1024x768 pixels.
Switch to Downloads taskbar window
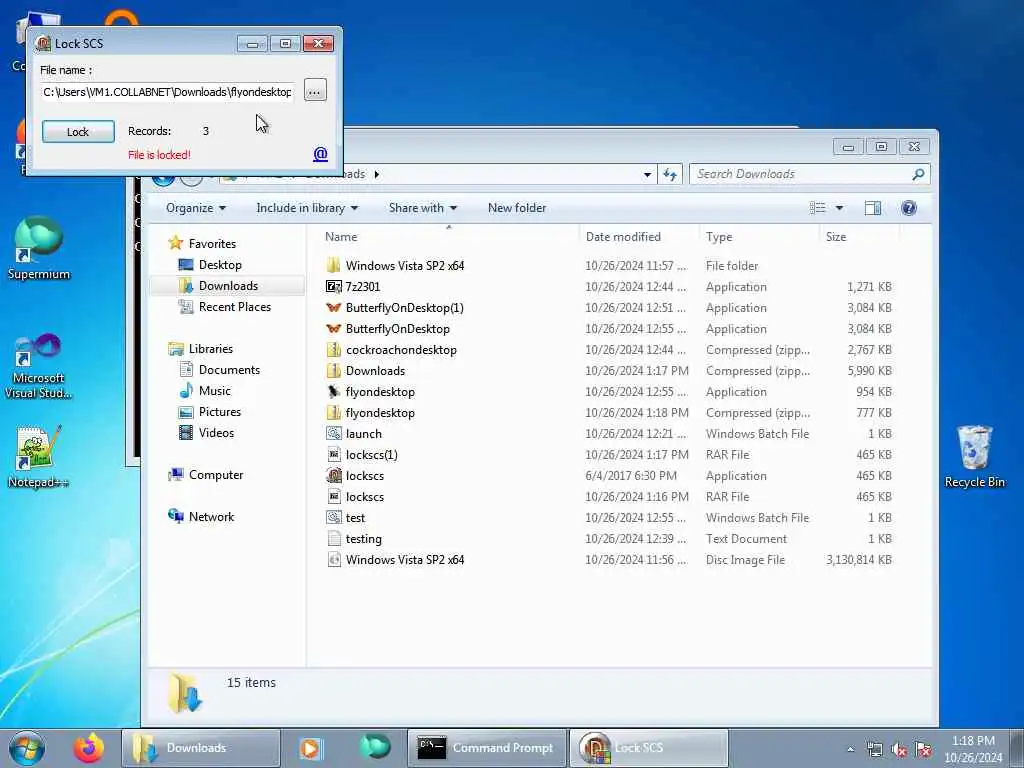201,748
